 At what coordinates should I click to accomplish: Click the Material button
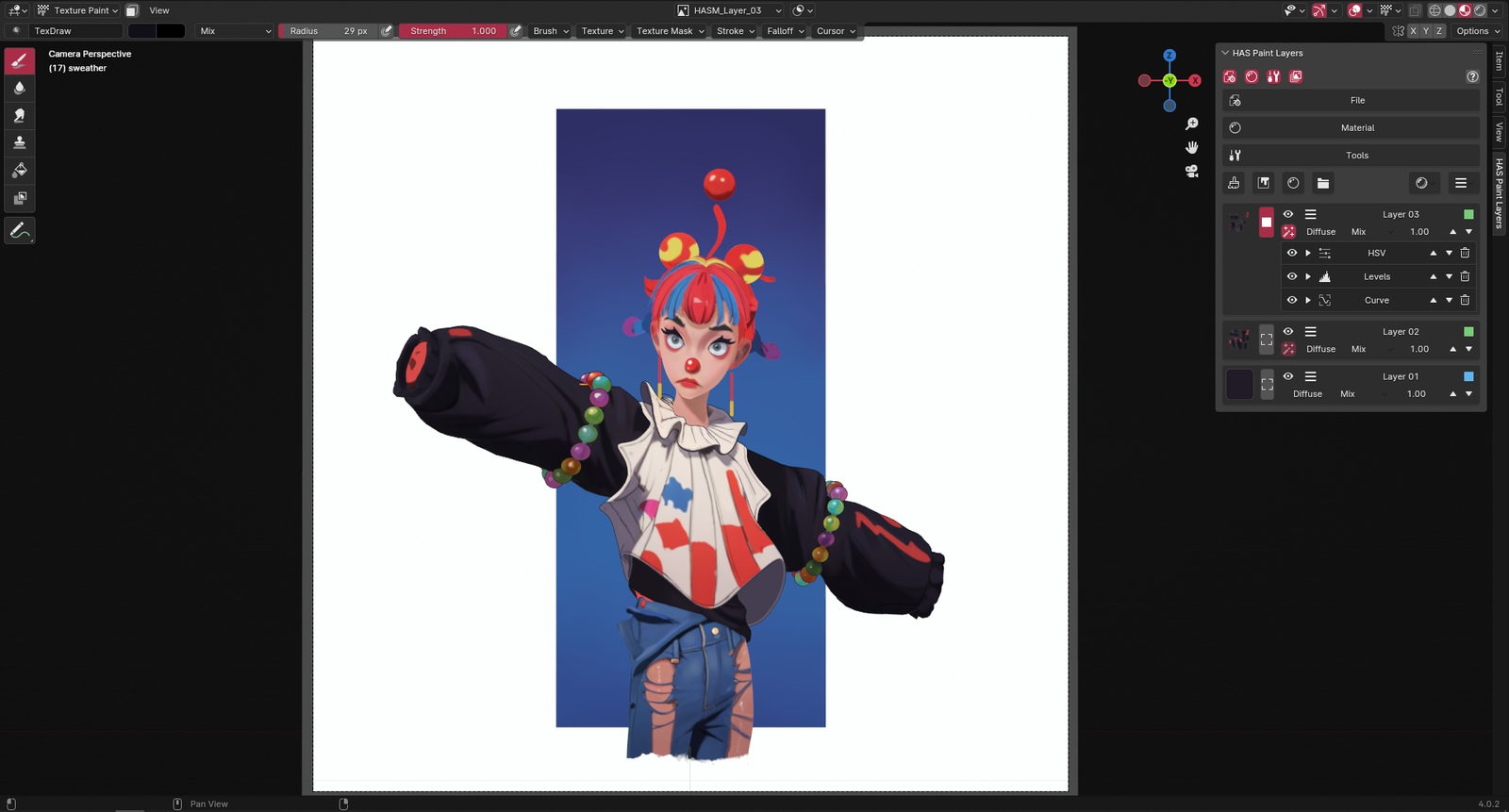[1356, 127]
